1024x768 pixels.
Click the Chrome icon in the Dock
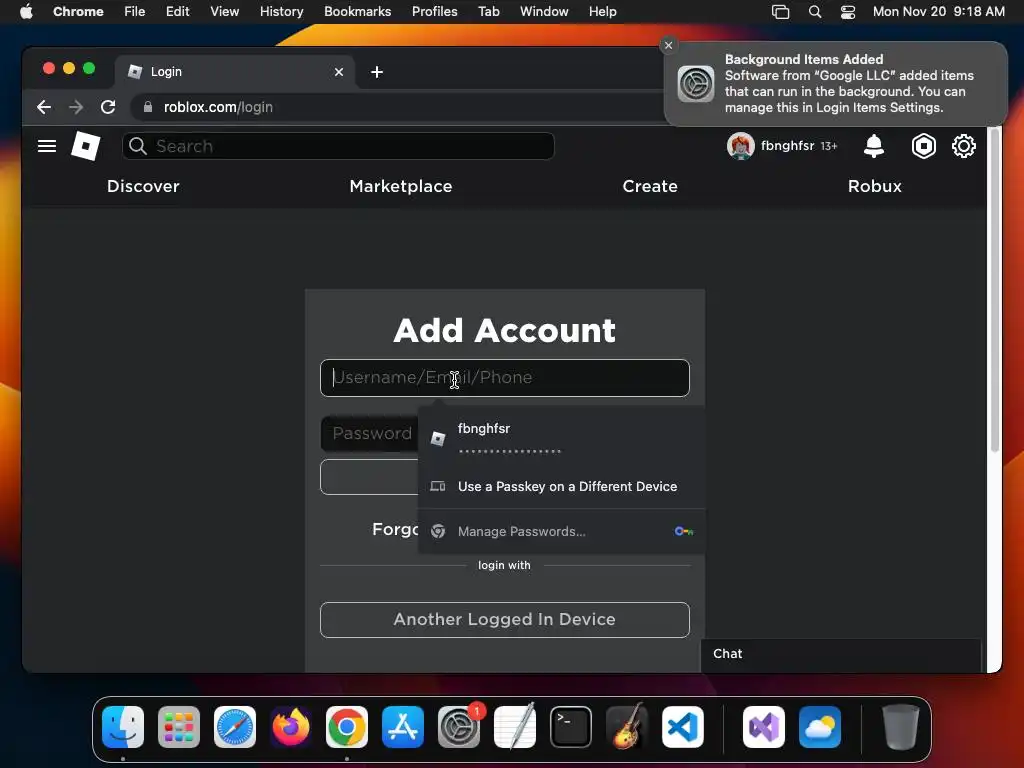347,727
